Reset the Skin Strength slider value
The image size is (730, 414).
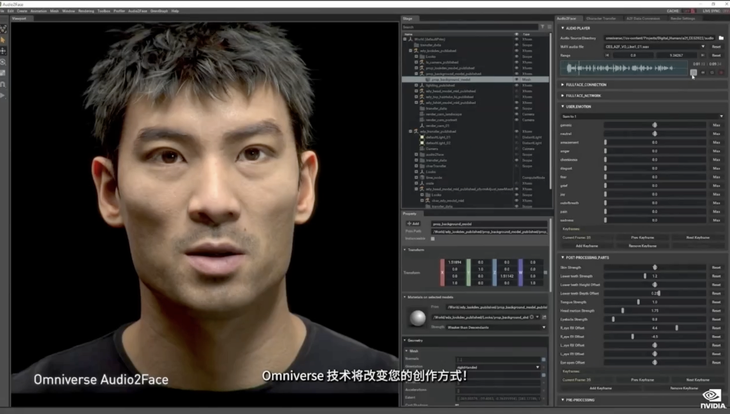point(716,268)
